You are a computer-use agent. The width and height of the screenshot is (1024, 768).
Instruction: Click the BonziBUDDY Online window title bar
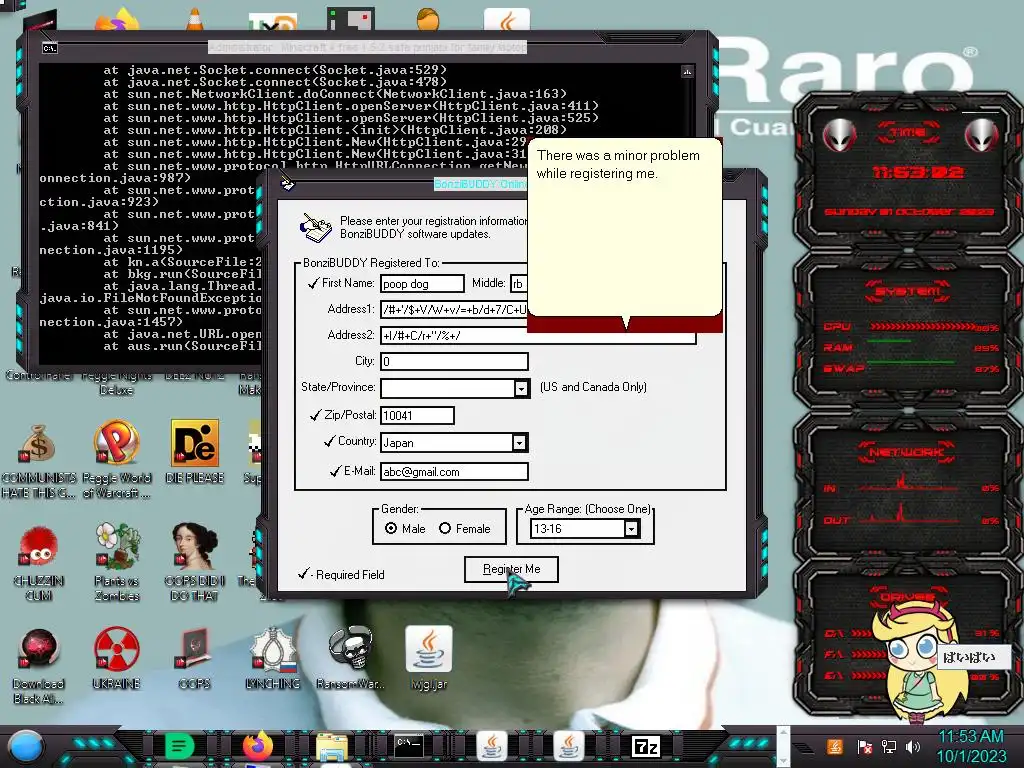[480, 184]
